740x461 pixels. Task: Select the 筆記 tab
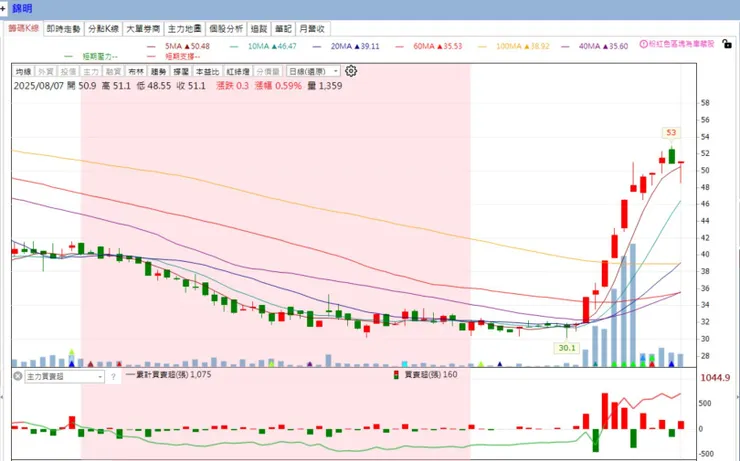point(283,29)
